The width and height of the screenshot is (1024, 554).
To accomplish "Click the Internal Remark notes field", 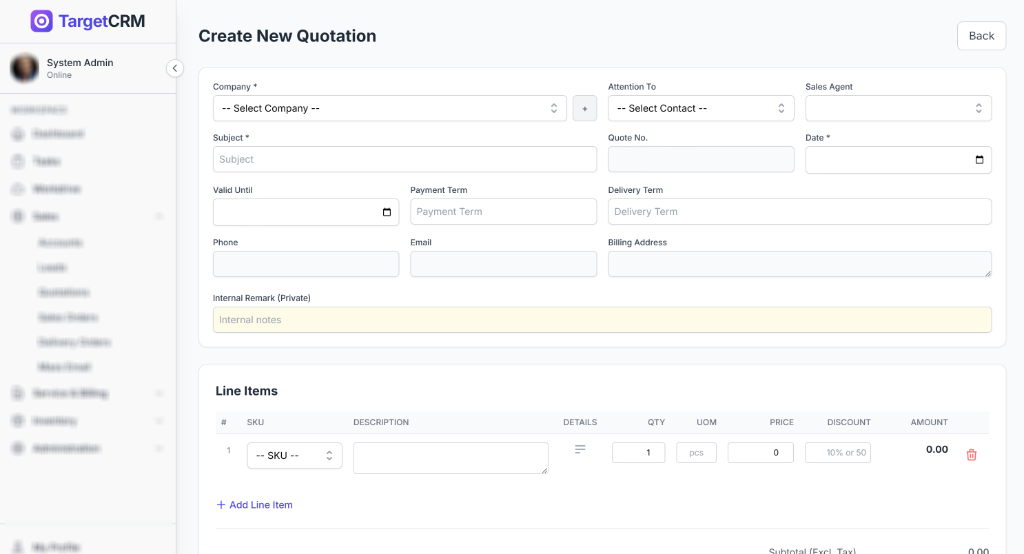I will click(x=601, y=320).
